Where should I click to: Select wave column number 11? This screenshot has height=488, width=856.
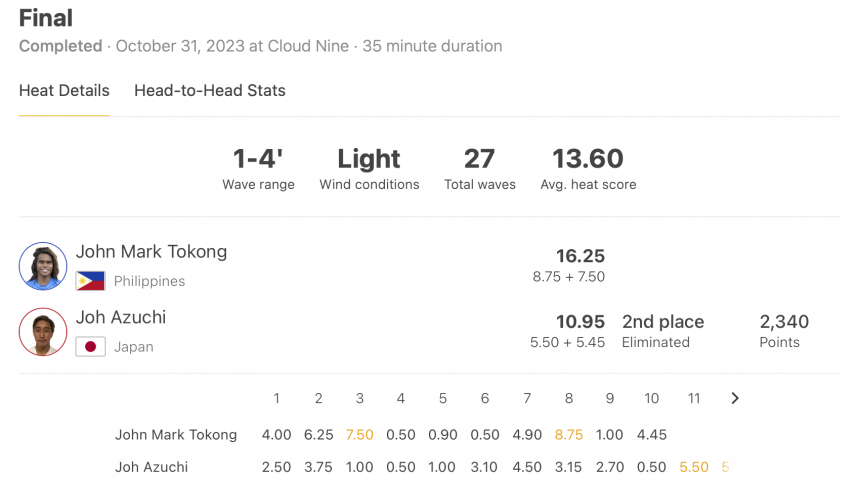click(694, 398)
